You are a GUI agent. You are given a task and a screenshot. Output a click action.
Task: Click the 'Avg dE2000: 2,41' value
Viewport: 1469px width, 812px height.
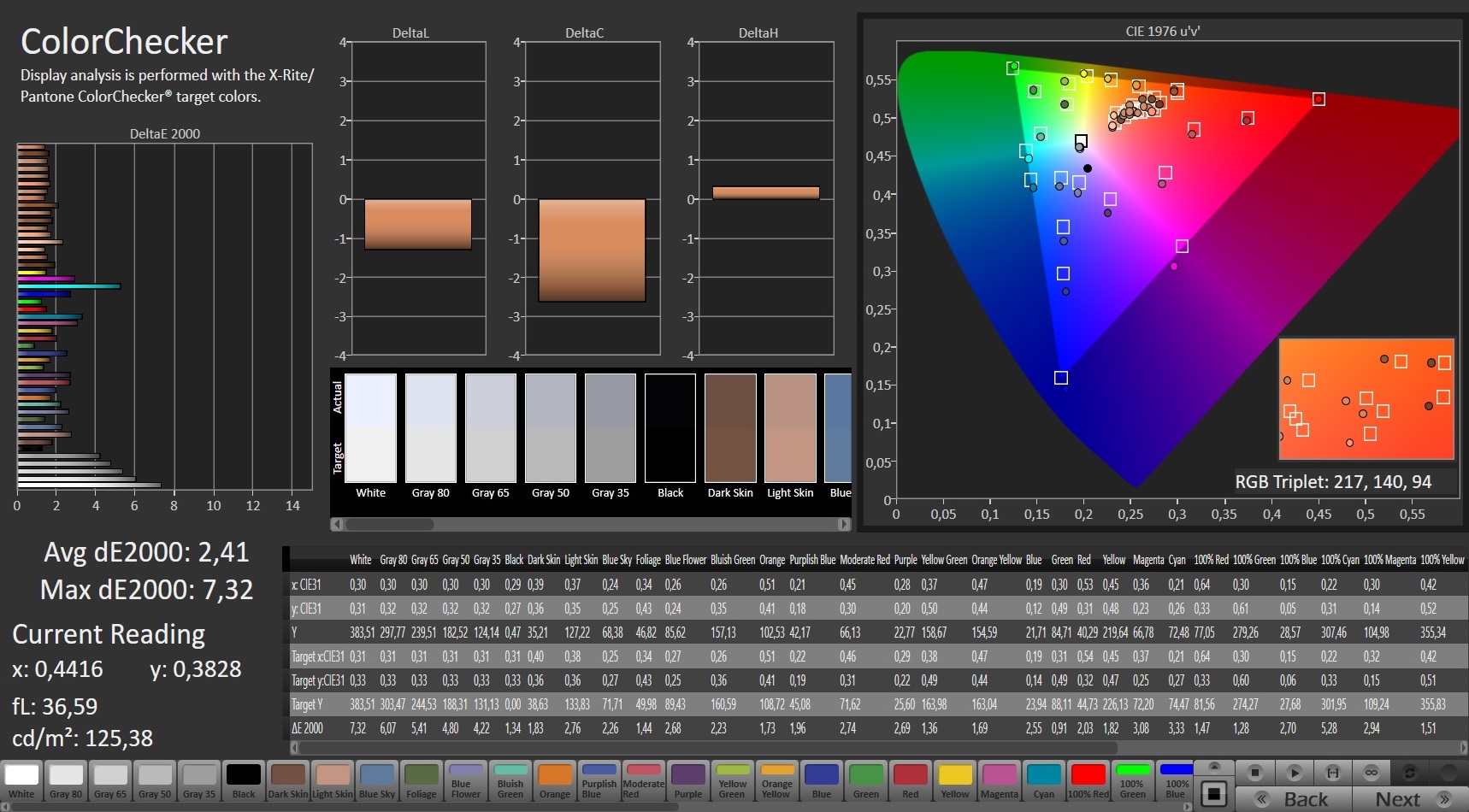pos(146,552)
